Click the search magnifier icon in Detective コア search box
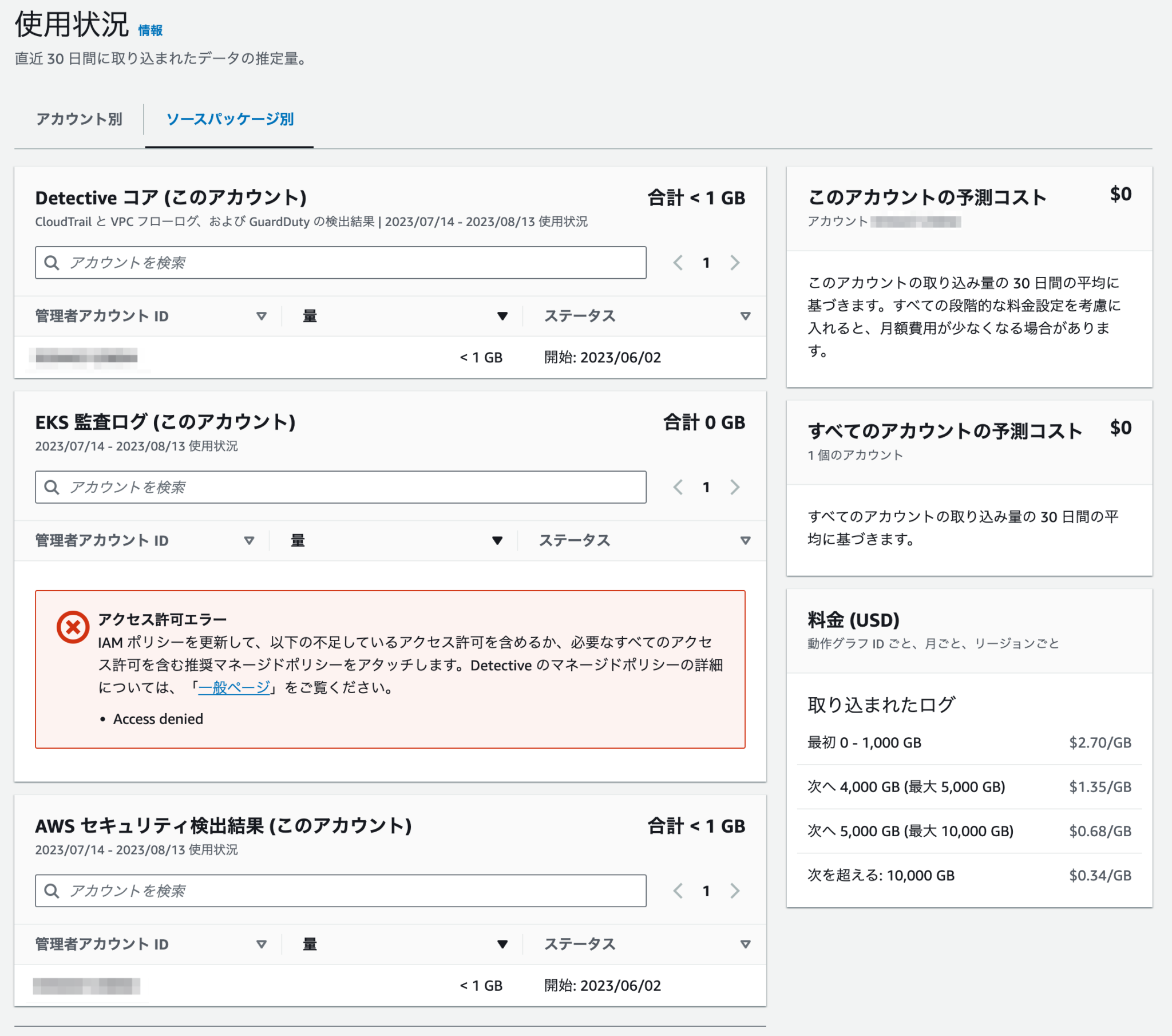 tap(52, 263)
